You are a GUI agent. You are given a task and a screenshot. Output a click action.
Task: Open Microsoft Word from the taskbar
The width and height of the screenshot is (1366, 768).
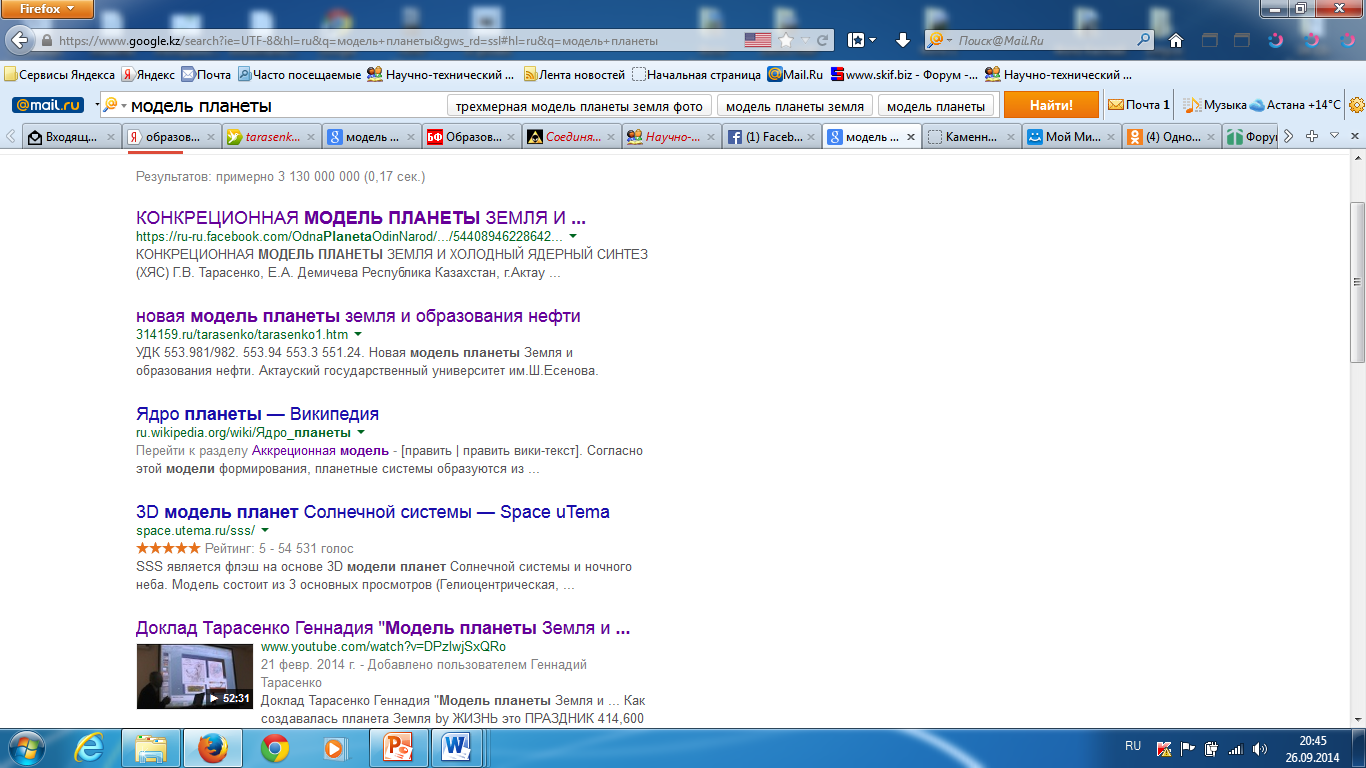tap(457, 747)
